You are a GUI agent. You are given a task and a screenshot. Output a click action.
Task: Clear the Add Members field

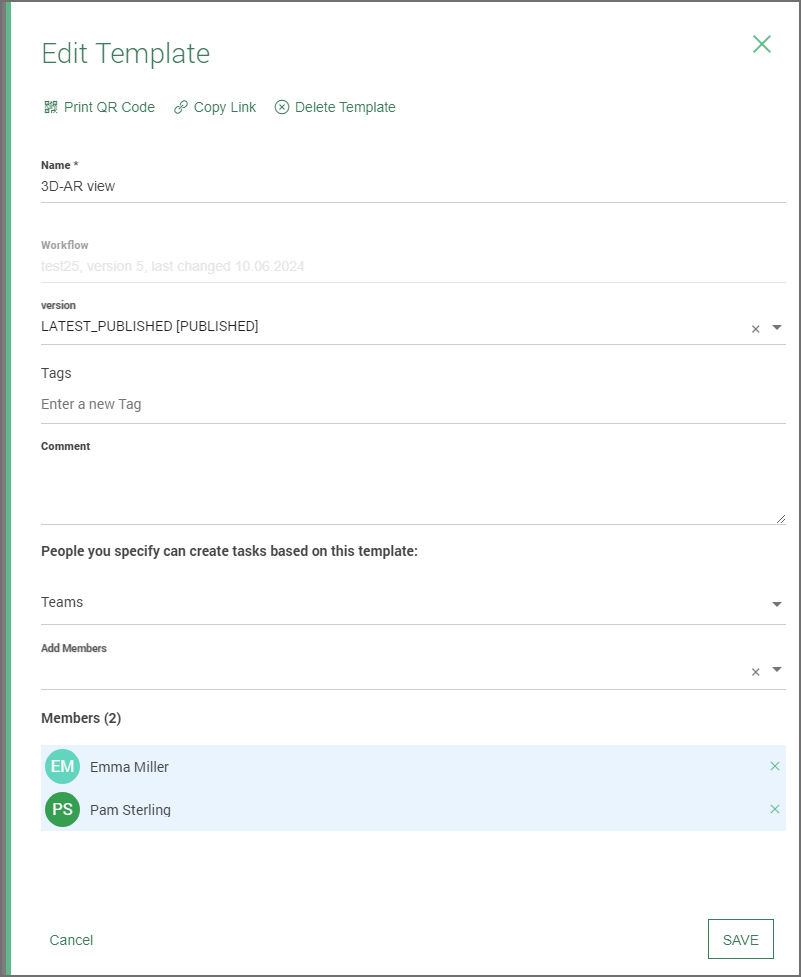click(x=756, y=672)
